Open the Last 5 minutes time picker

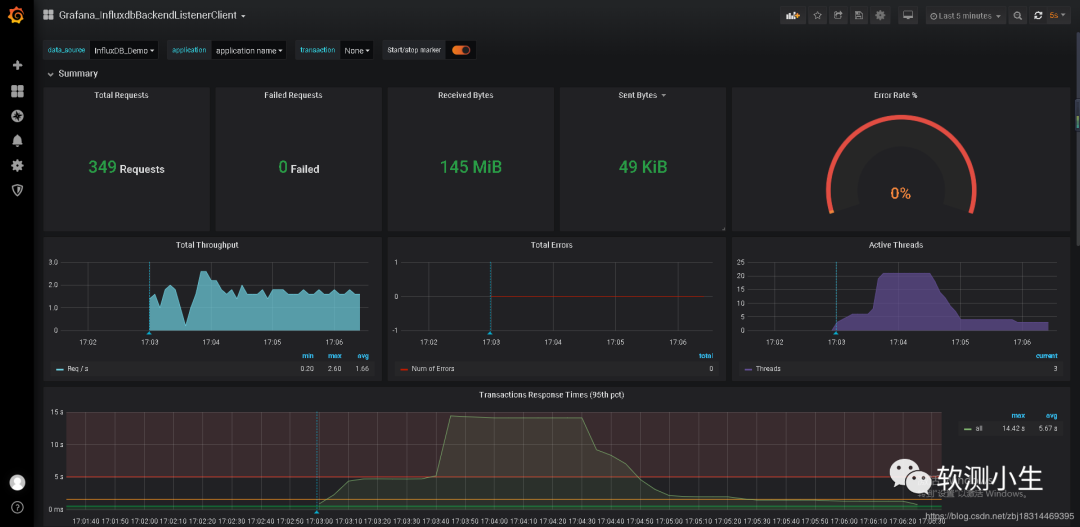point(965,16)
